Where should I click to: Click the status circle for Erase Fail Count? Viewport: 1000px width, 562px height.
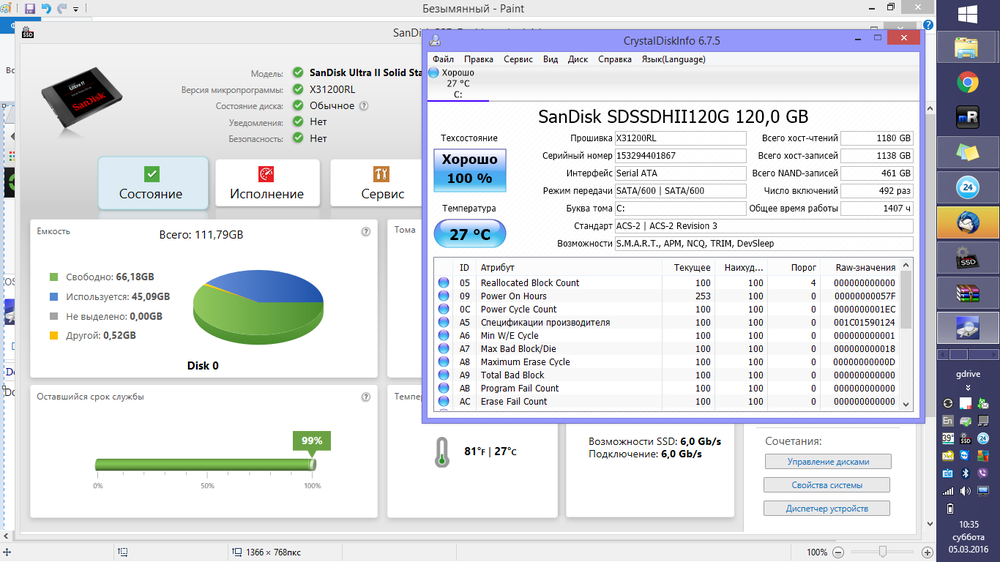pyautogui.click(x=444, y=401)
